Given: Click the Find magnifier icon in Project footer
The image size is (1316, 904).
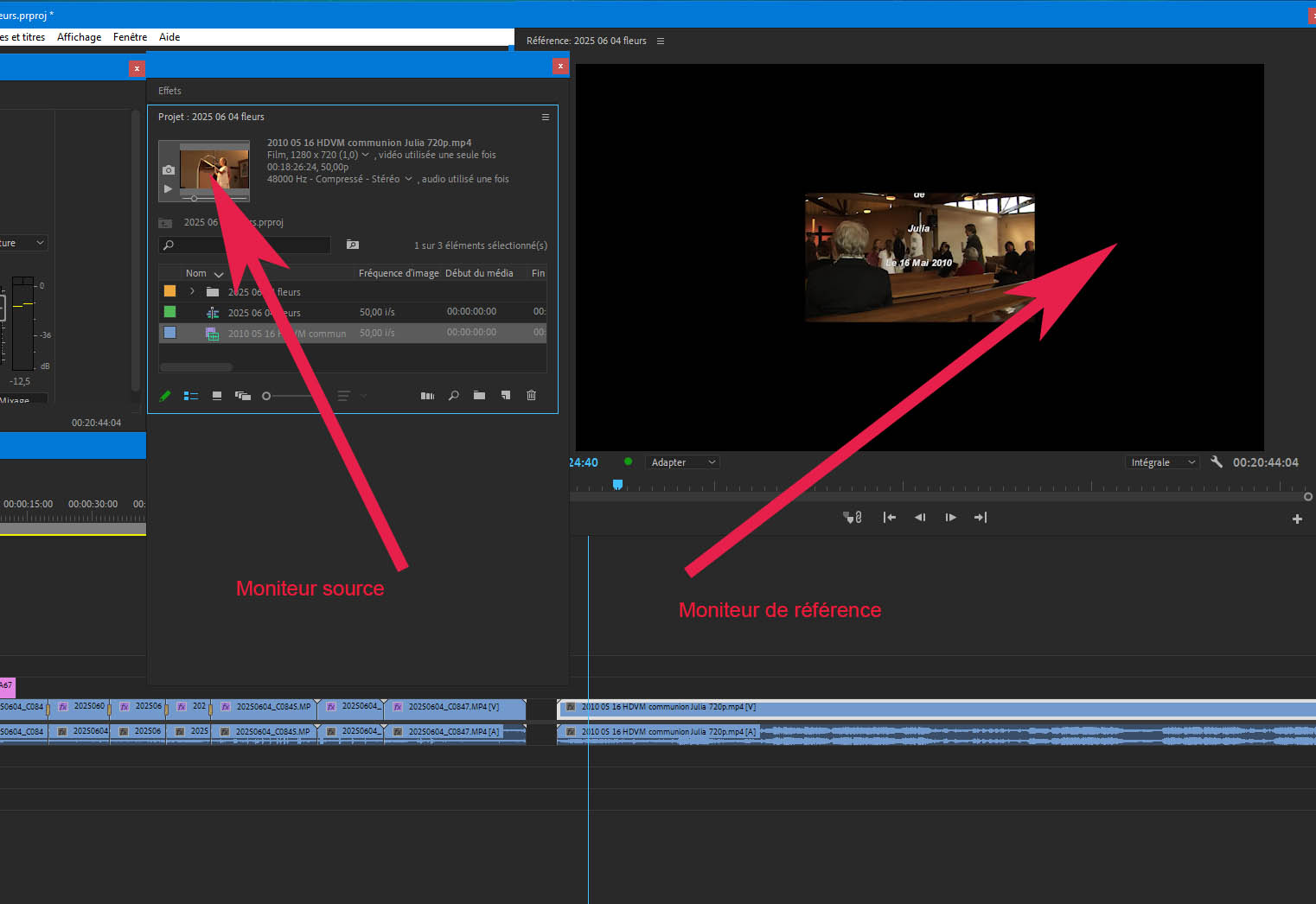Looking at the screenshot, I should click(453, 396).
